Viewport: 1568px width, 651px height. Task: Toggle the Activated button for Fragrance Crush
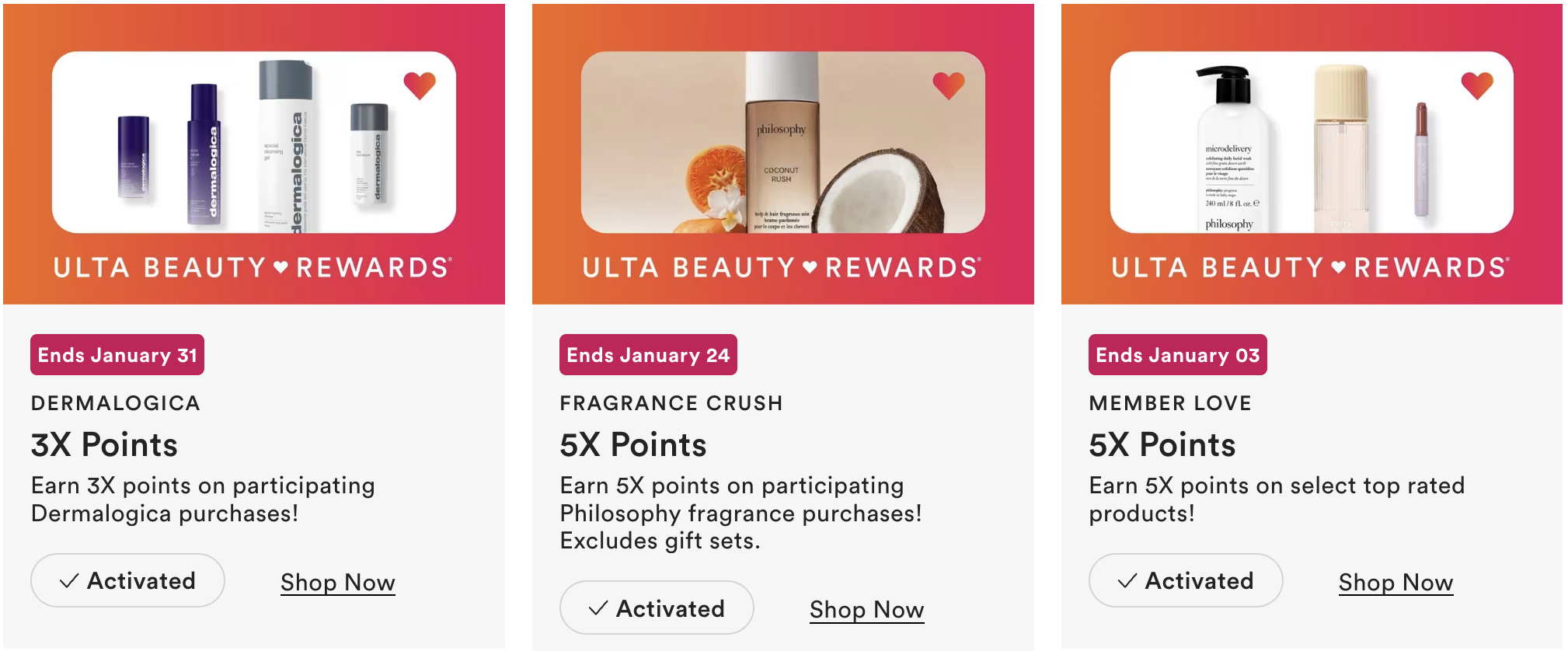coord(657,607)
